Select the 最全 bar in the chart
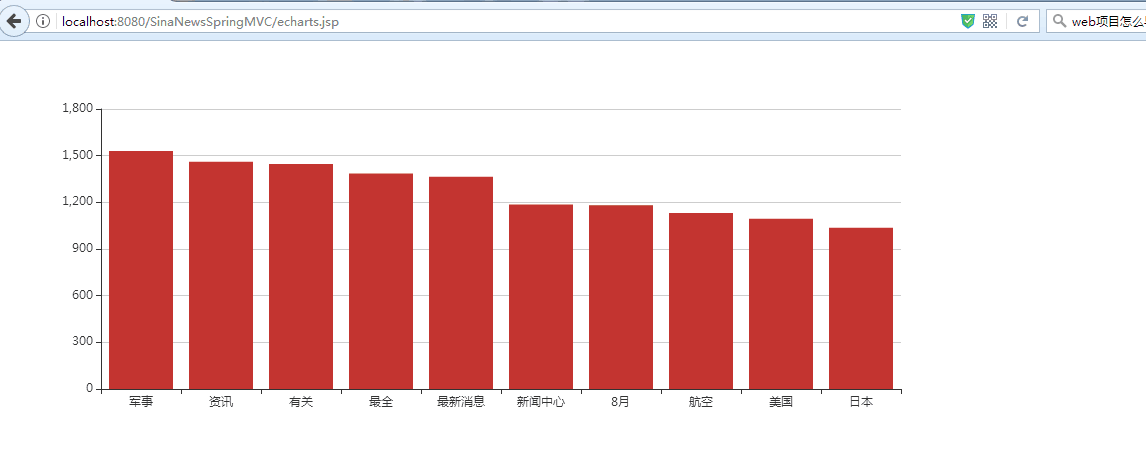 pos(381,281)
